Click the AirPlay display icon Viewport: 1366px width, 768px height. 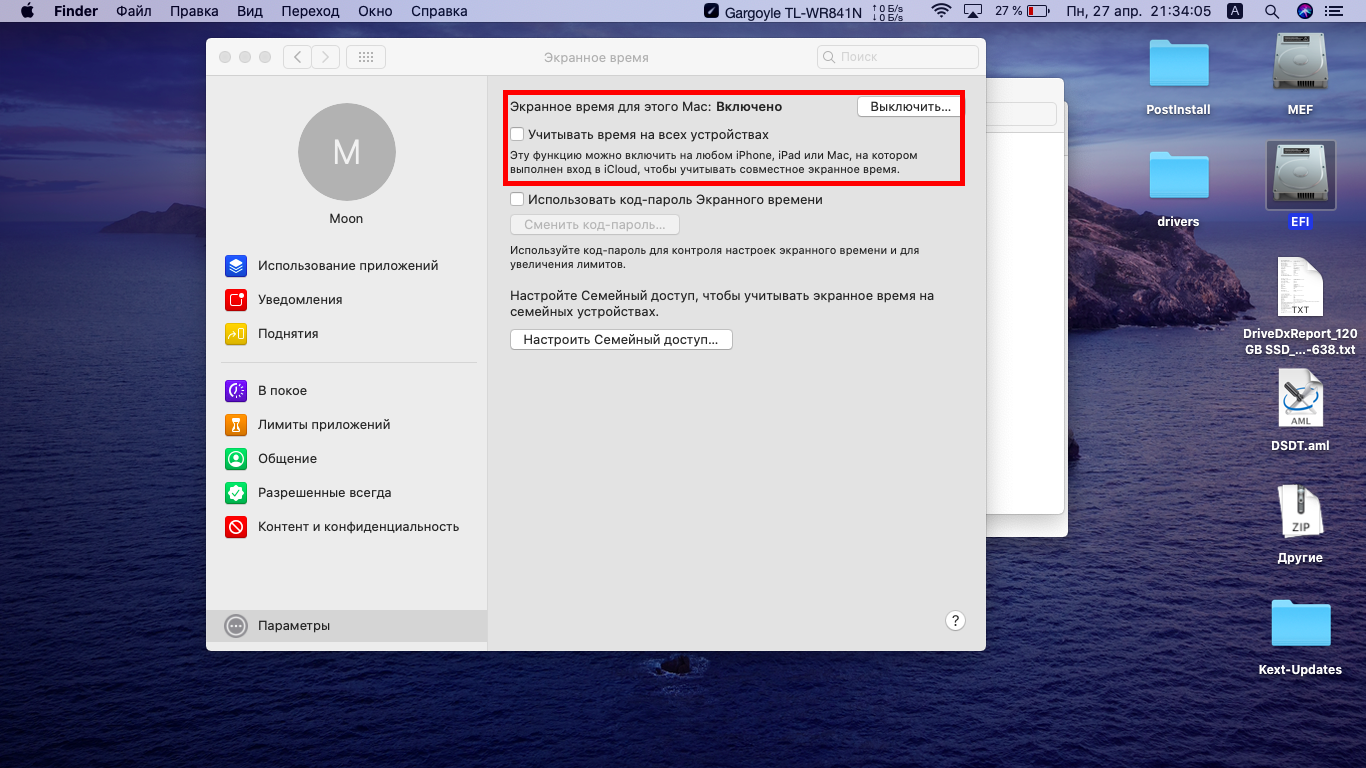(973, 11)
